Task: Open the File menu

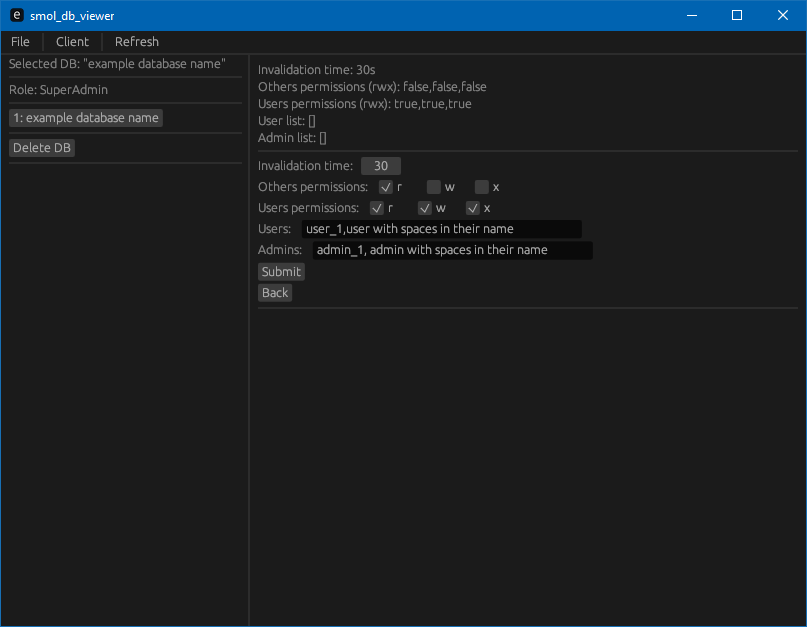Action: click(20, 42)
